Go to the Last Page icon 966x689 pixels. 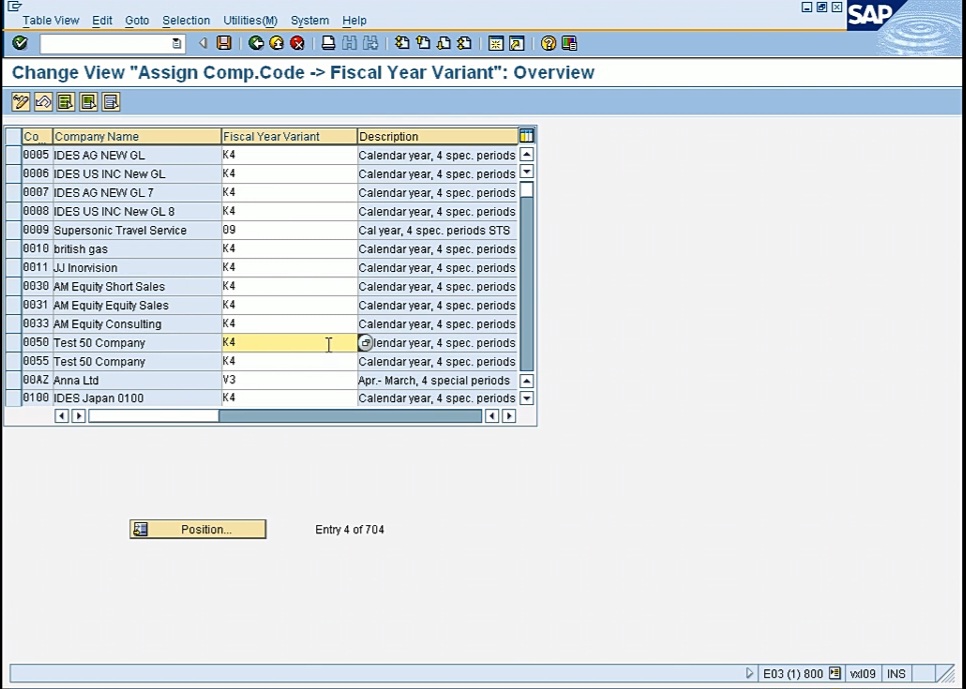[465, 43]
